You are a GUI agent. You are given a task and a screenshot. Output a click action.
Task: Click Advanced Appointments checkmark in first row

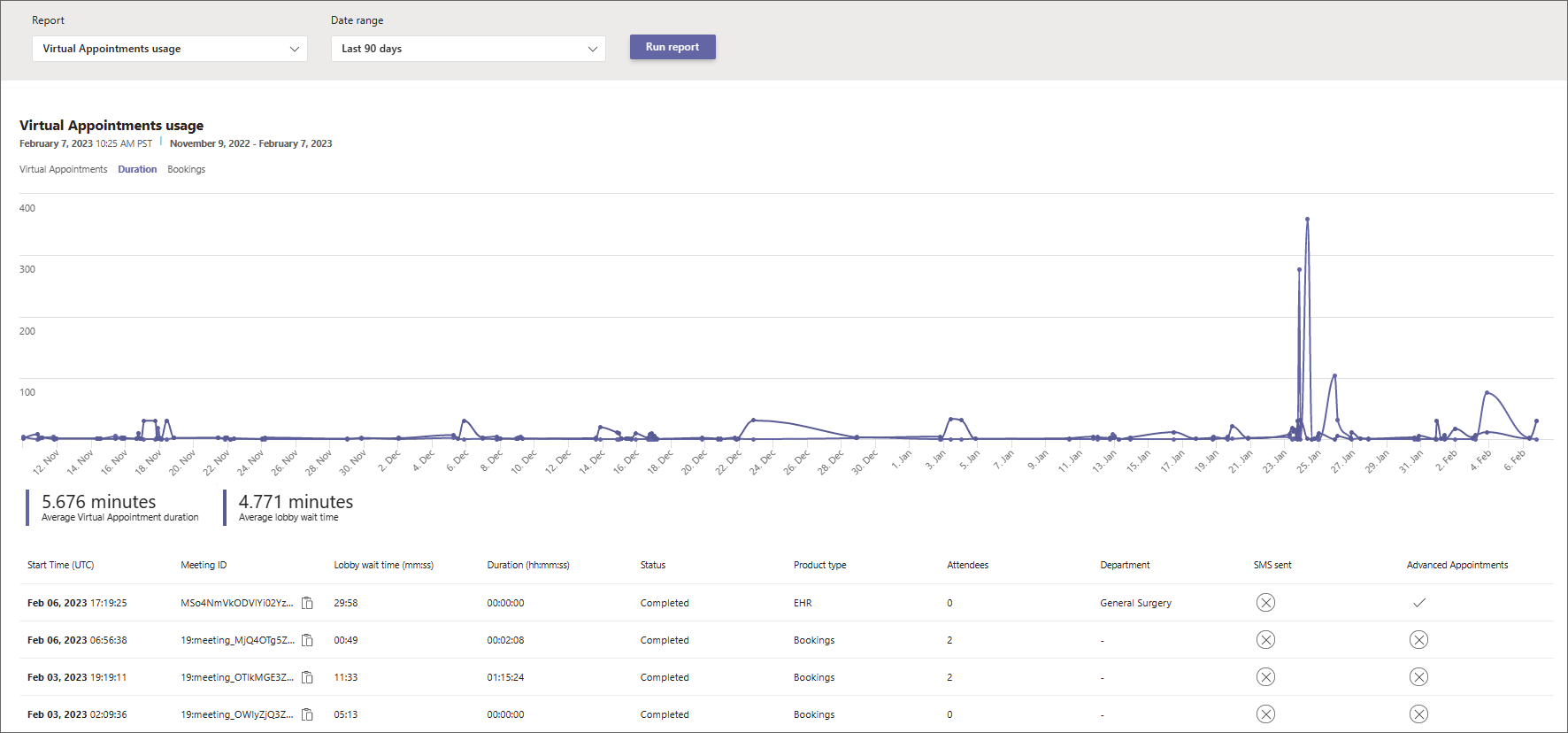(x=1418, y=603)
